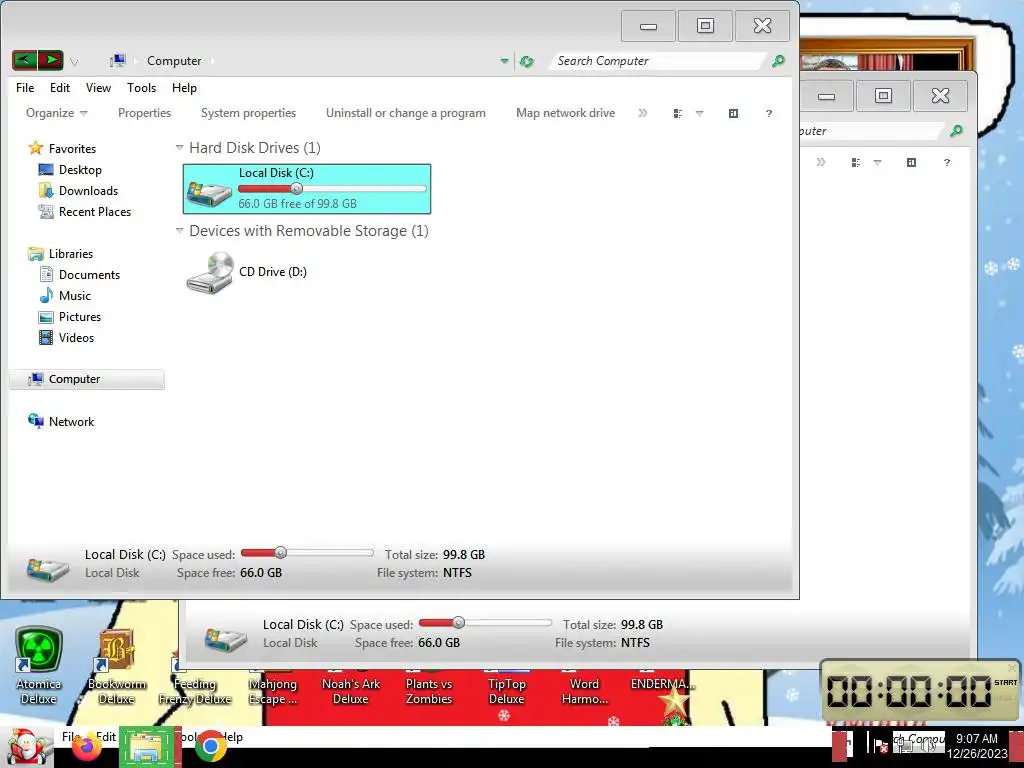Click the Properties toolbar button
Screen dimensions: 1024x768
click(144, 113)
